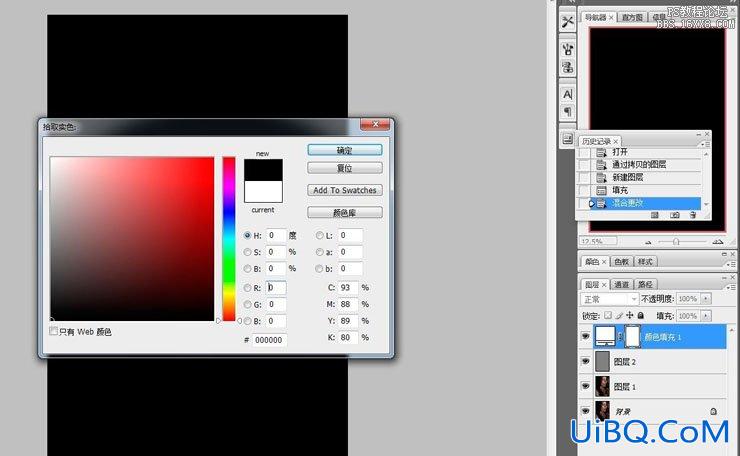Image resolution: width=740 pixels, height=456 pixels.
Task: Open the Color panel flyout menu icon
Action: (x=731, y=264)
